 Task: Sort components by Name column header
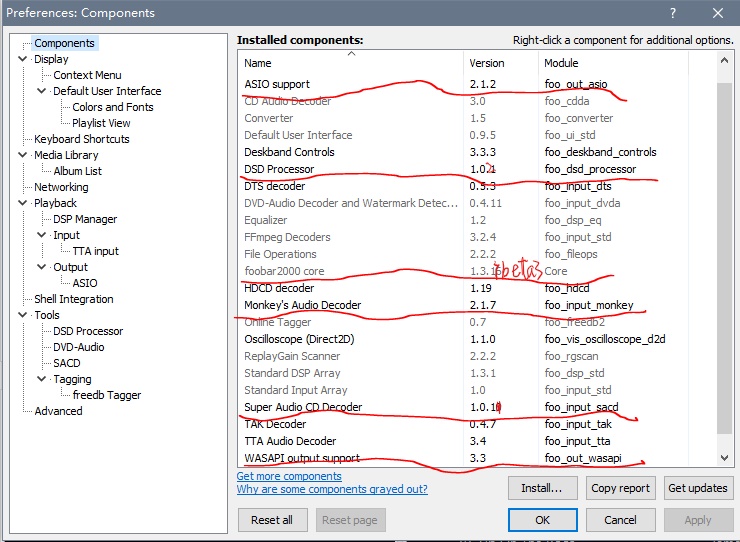(x=350, y=63)
